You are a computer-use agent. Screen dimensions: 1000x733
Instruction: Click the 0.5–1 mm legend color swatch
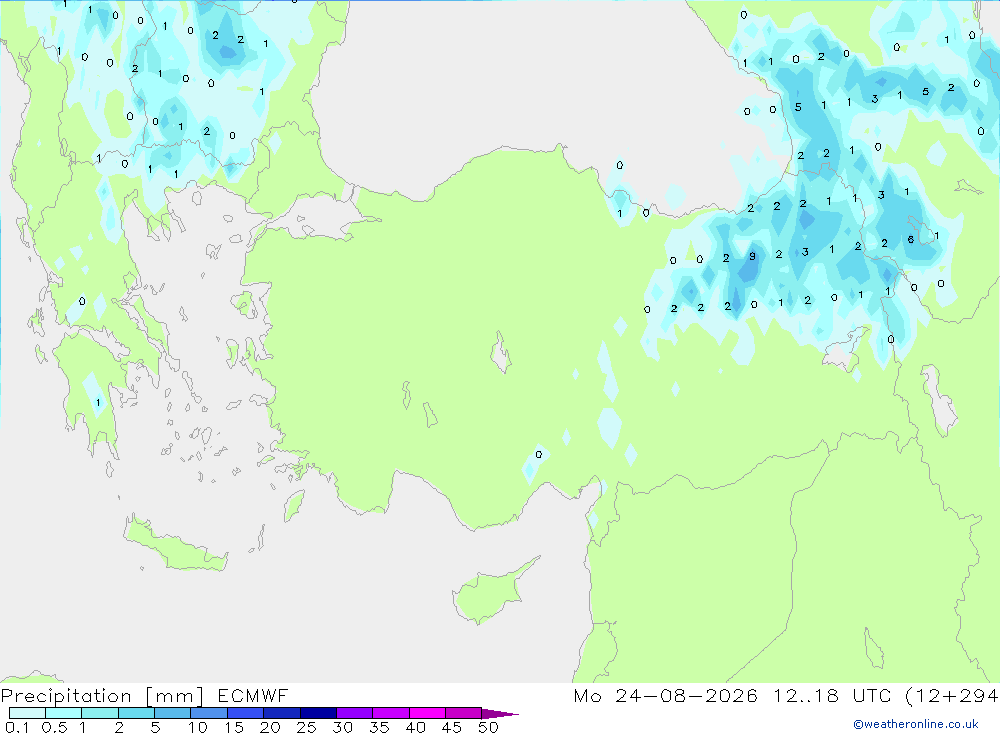(x=64, y=713)
